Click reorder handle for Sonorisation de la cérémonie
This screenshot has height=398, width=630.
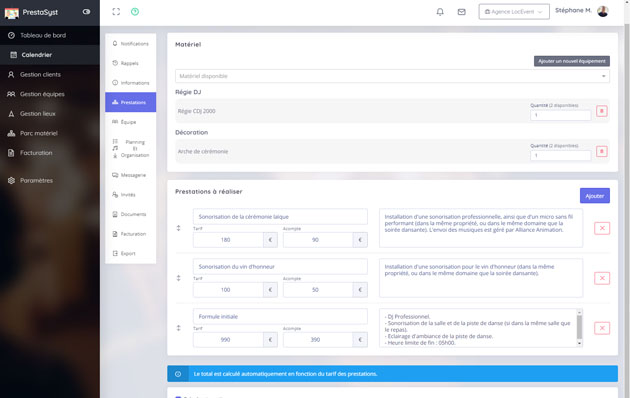coord(178,228)
